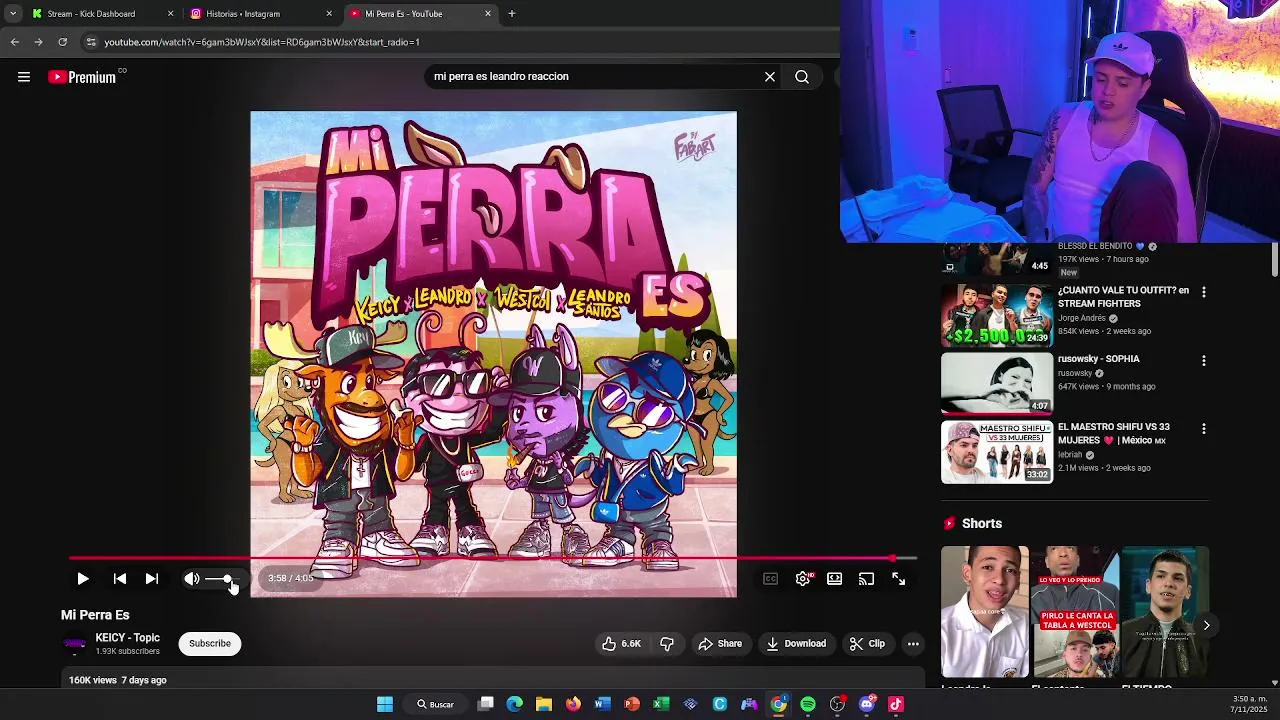Go forward in browser history
1280x720 pixels.
pyautogui.click(x=38, y=42)
